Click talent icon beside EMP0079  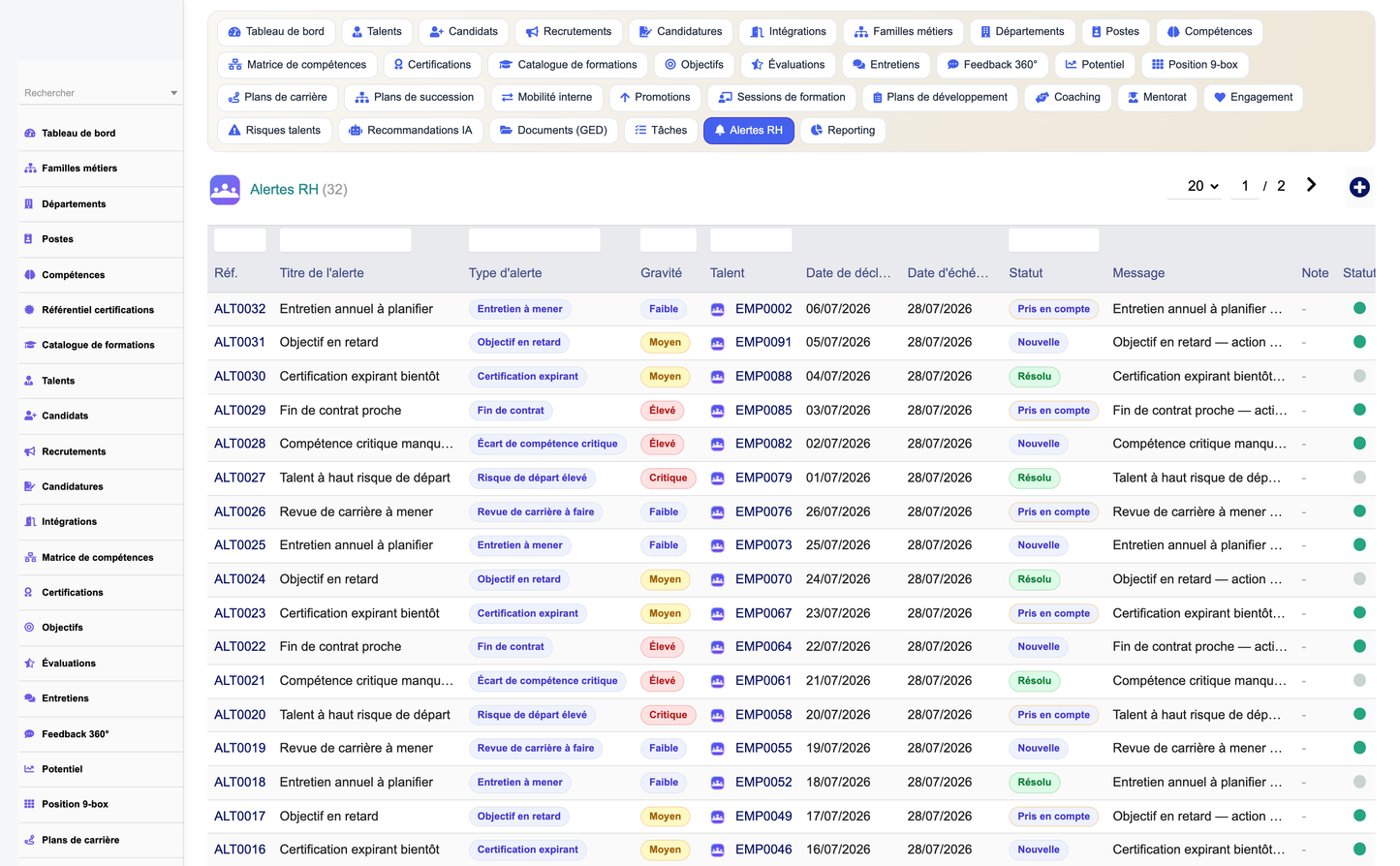717,478
